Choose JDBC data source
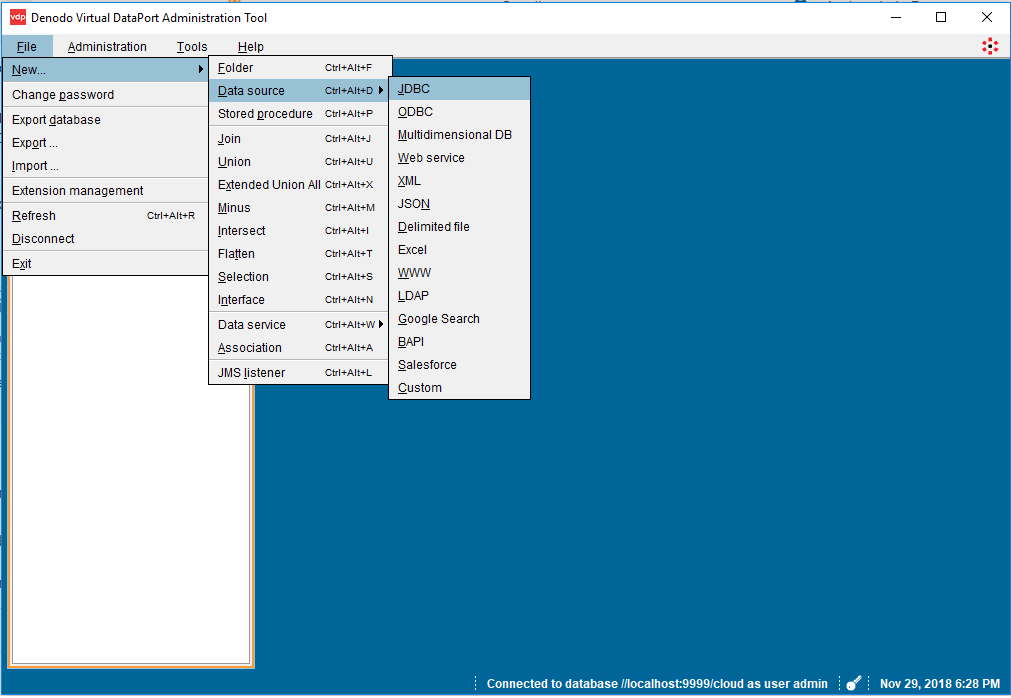The image size is (1011, 698). point(460,89)
